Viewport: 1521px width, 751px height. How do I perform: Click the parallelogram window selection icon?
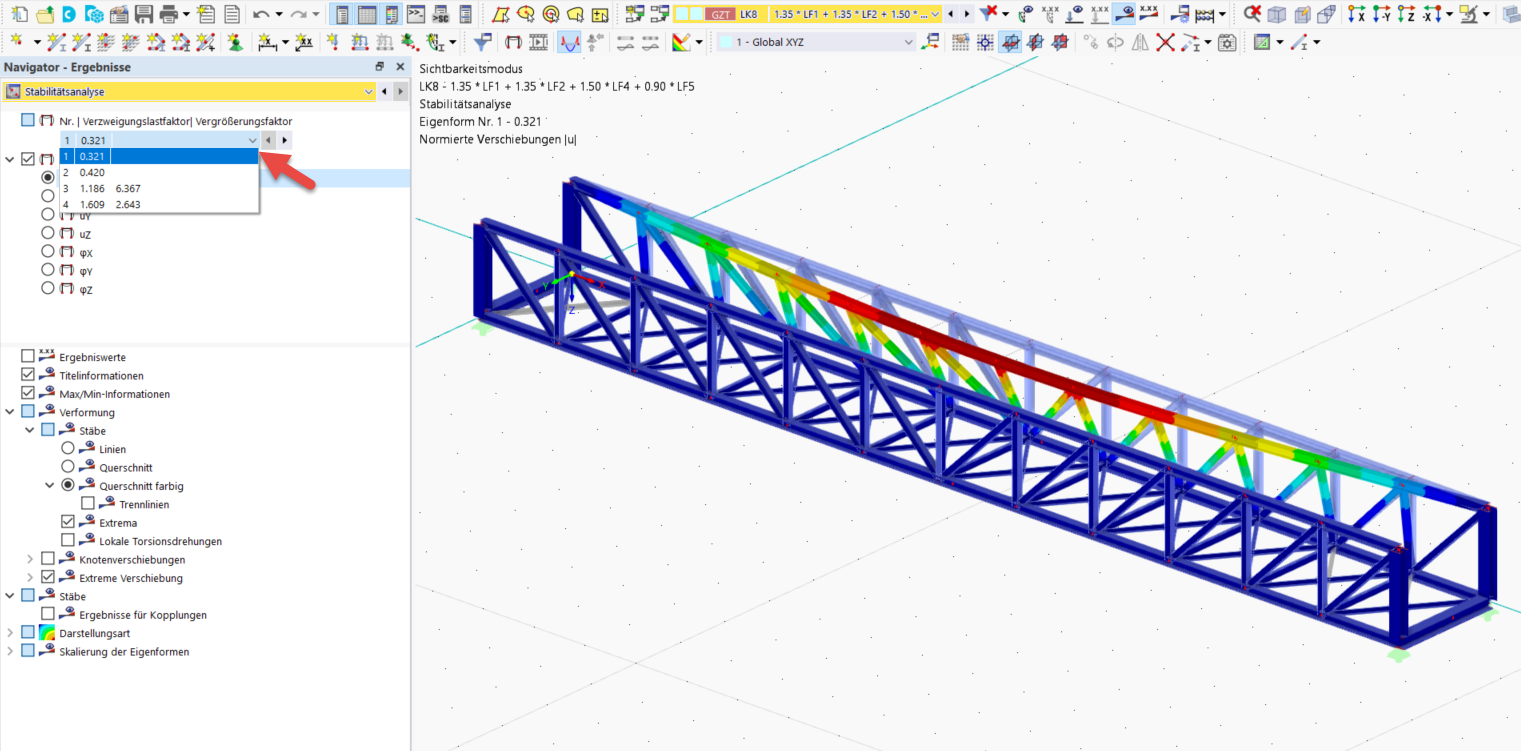(x=501, y=14)
